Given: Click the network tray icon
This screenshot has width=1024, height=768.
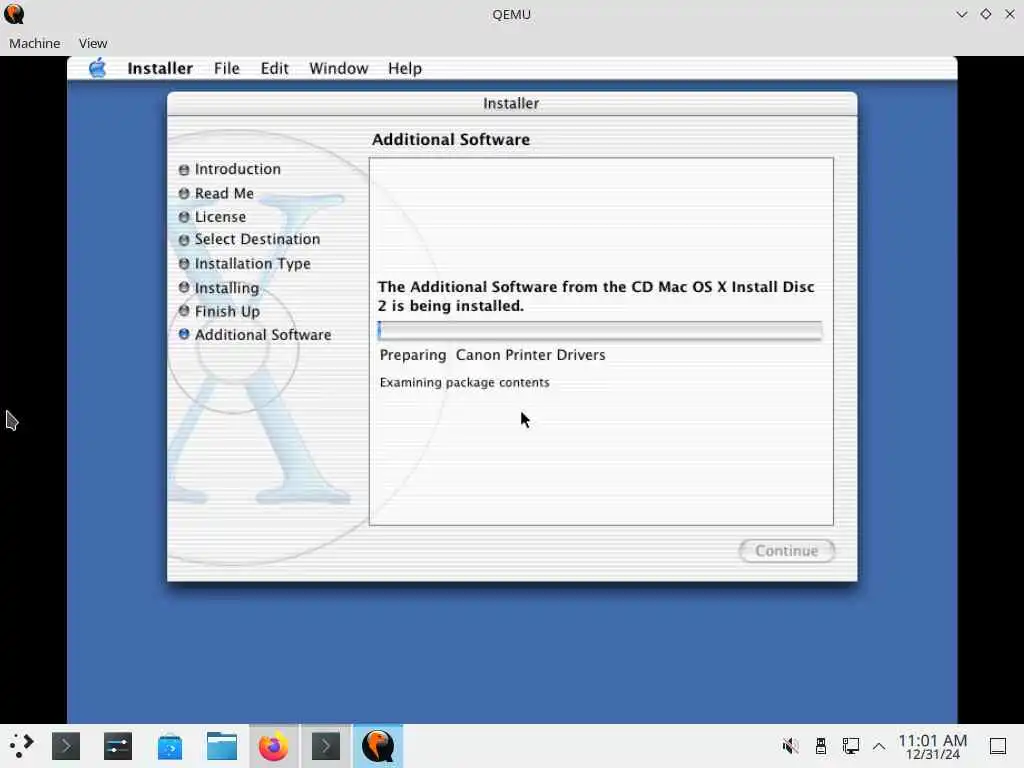Looking at the screenshot, I should point(850,746).
